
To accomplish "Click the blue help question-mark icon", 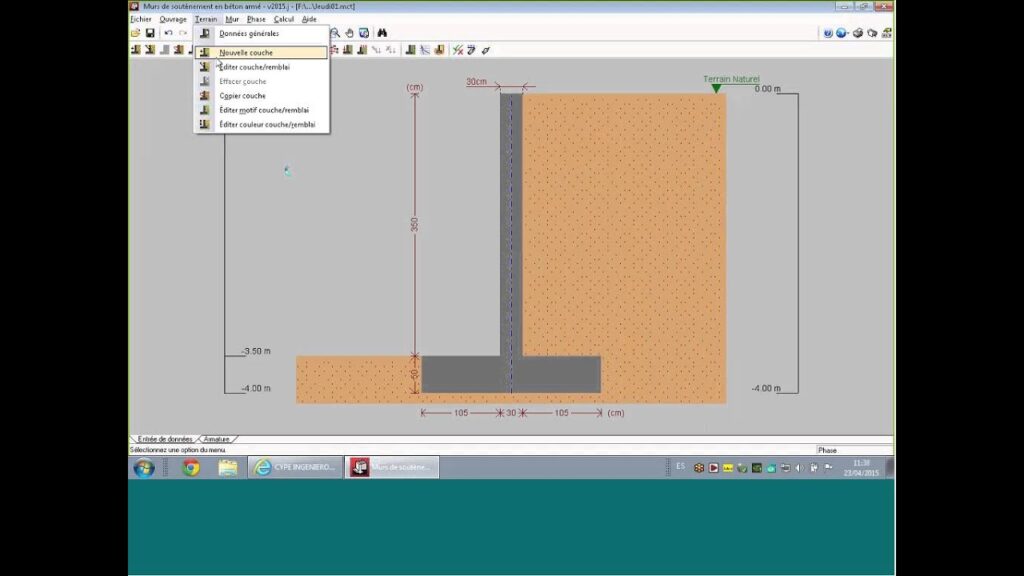I will click(x=828, y=33).
